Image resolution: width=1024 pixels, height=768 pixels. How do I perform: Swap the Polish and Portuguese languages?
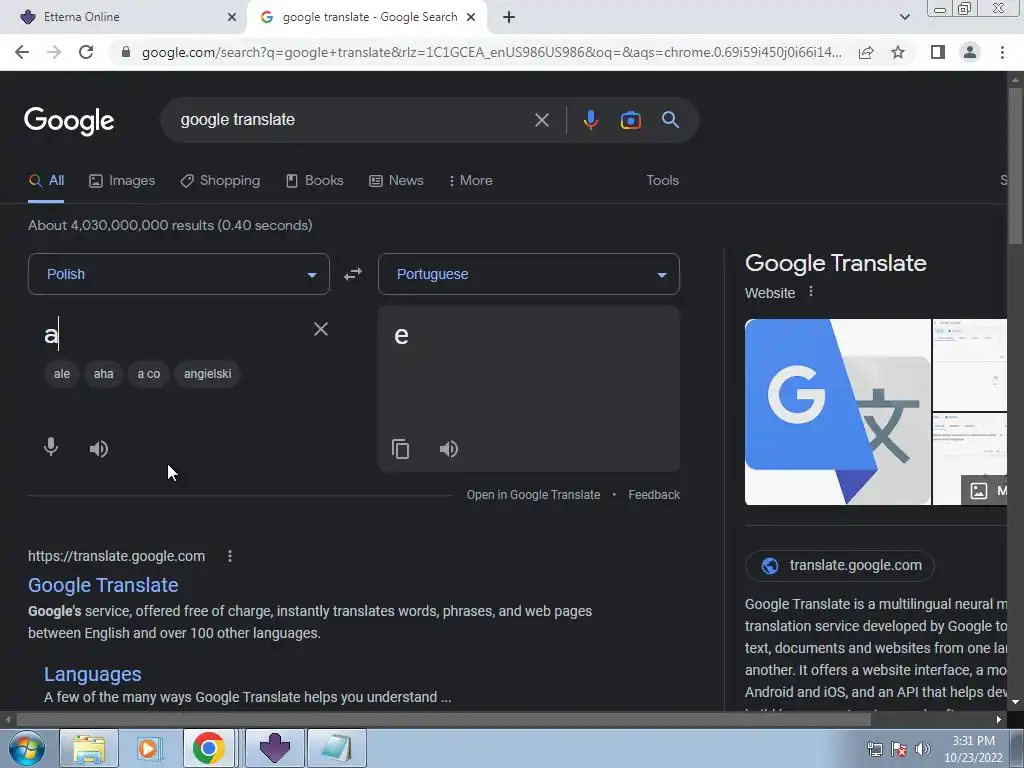353,274
